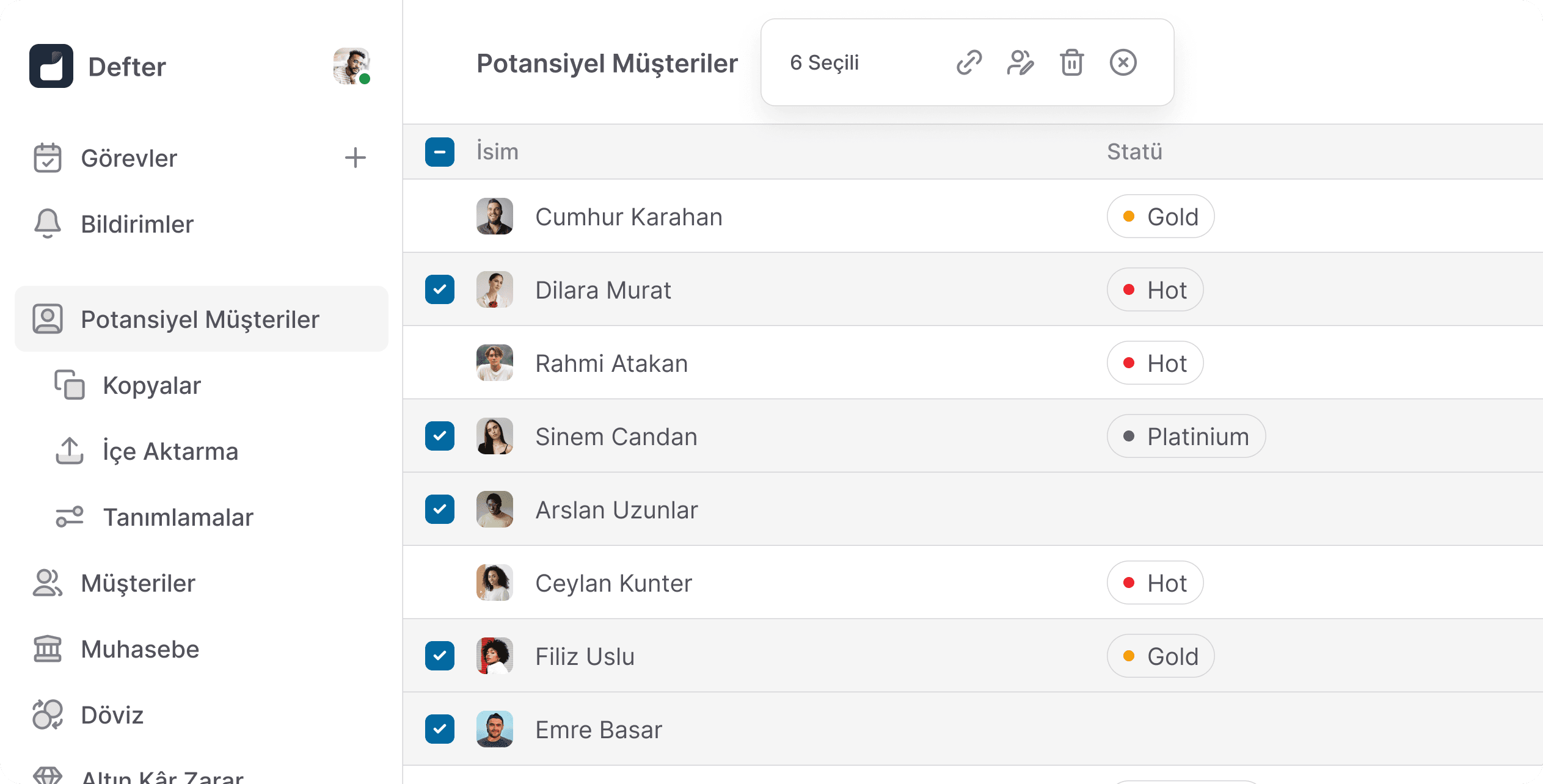Add a new task with the plus icon
Image resolution: width=1543 pixels, height=784 pixels.
point(355,158)
